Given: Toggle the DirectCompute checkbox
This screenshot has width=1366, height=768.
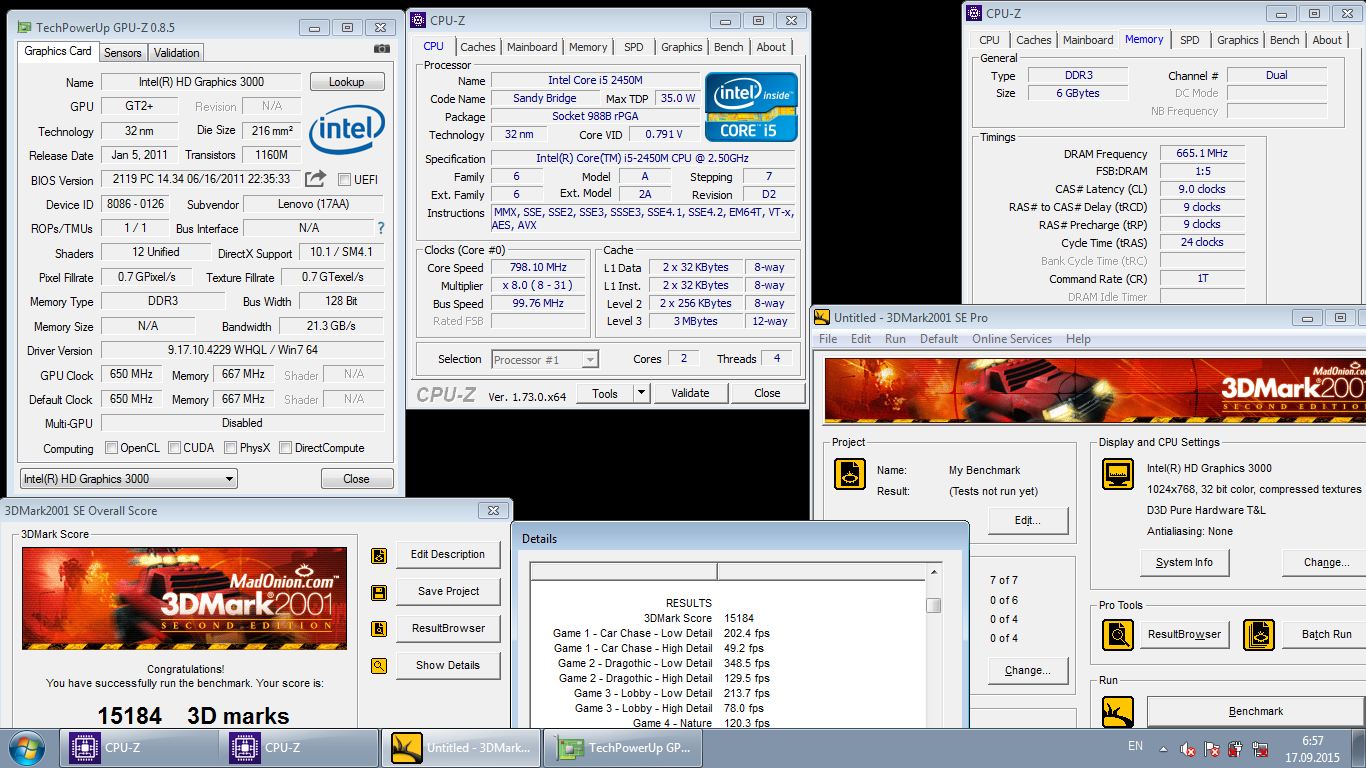Looking at the screenshot, I should point(285,448).
